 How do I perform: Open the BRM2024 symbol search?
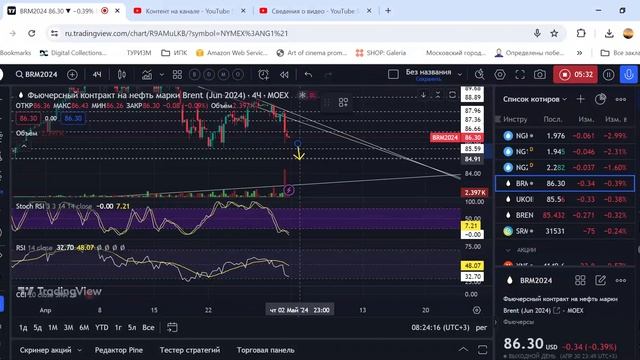point(36,75)
